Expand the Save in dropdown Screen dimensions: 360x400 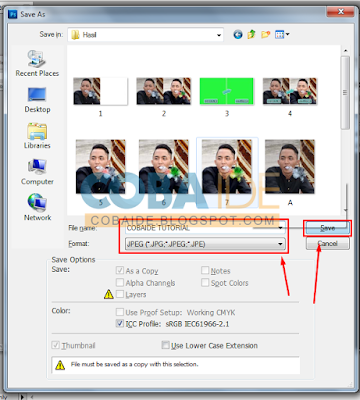click(219, 35)
